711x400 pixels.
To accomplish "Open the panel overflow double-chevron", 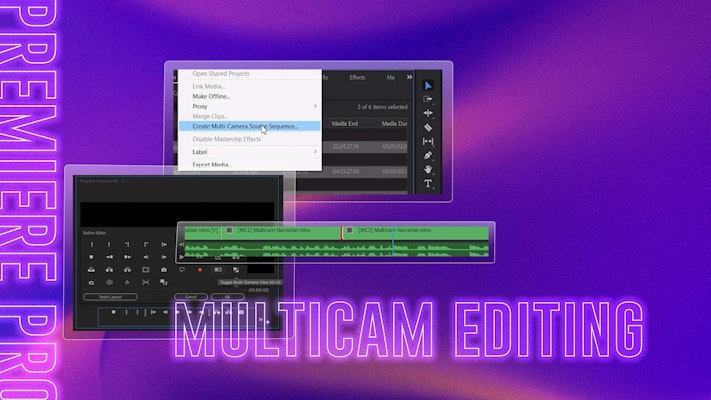I will [x=408, y=76].
